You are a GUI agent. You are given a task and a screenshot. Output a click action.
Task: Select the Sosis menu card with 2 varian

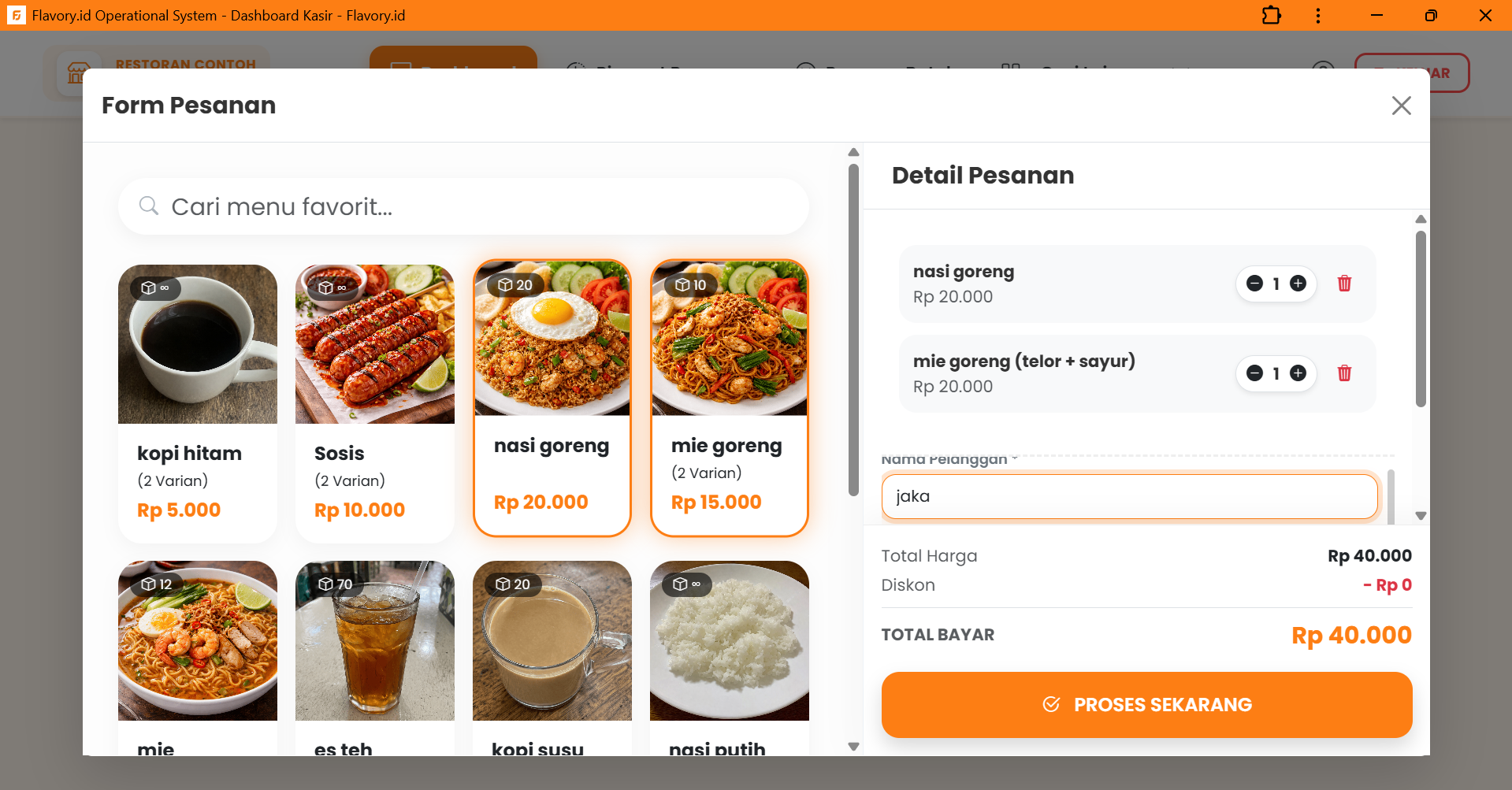coord(375,402)
